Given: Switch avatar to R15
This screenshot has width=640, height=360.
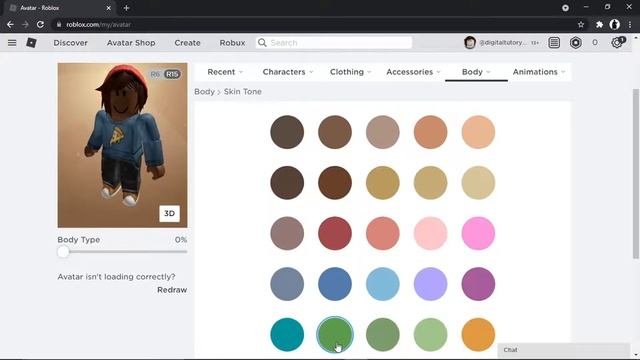Looking at the screenshot, I should pos(172,74).
